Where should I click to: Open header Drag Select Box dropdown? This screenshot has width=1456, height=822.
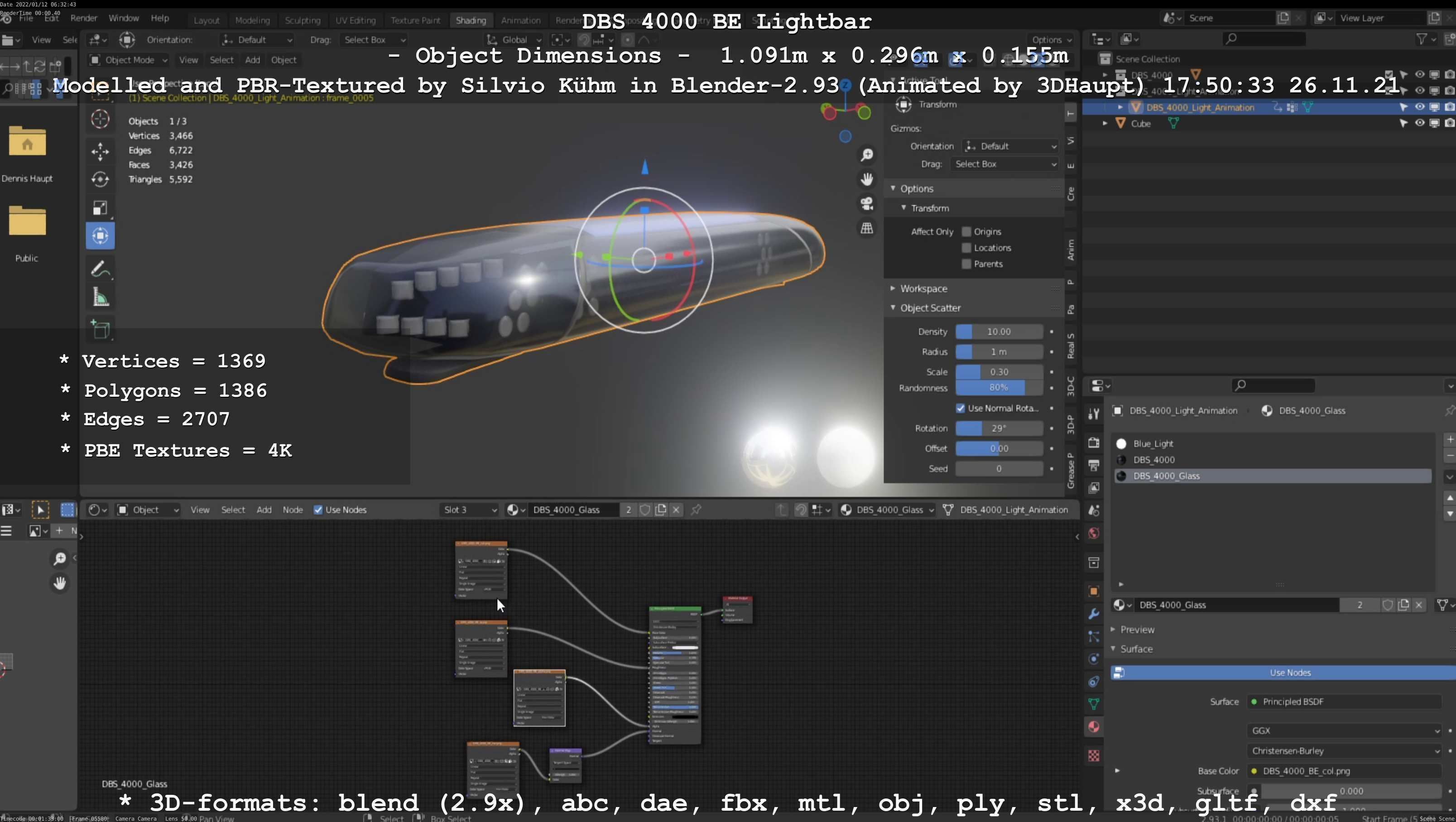tap(374, 39)
